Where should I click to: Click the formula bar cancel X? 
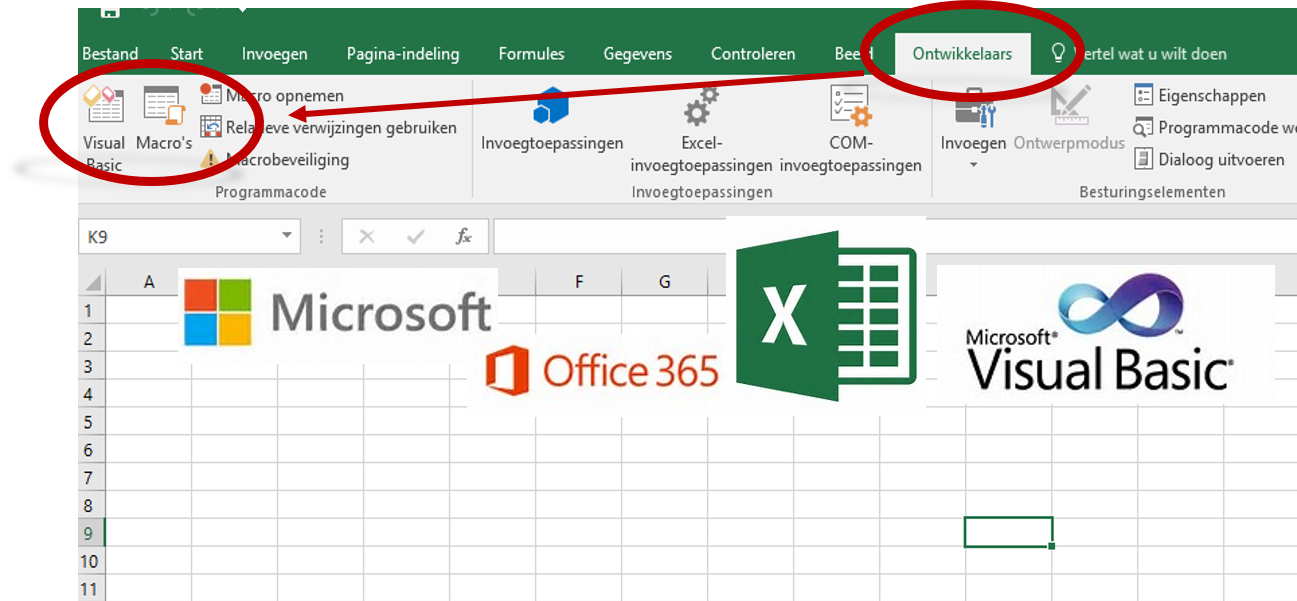(367, 237)
